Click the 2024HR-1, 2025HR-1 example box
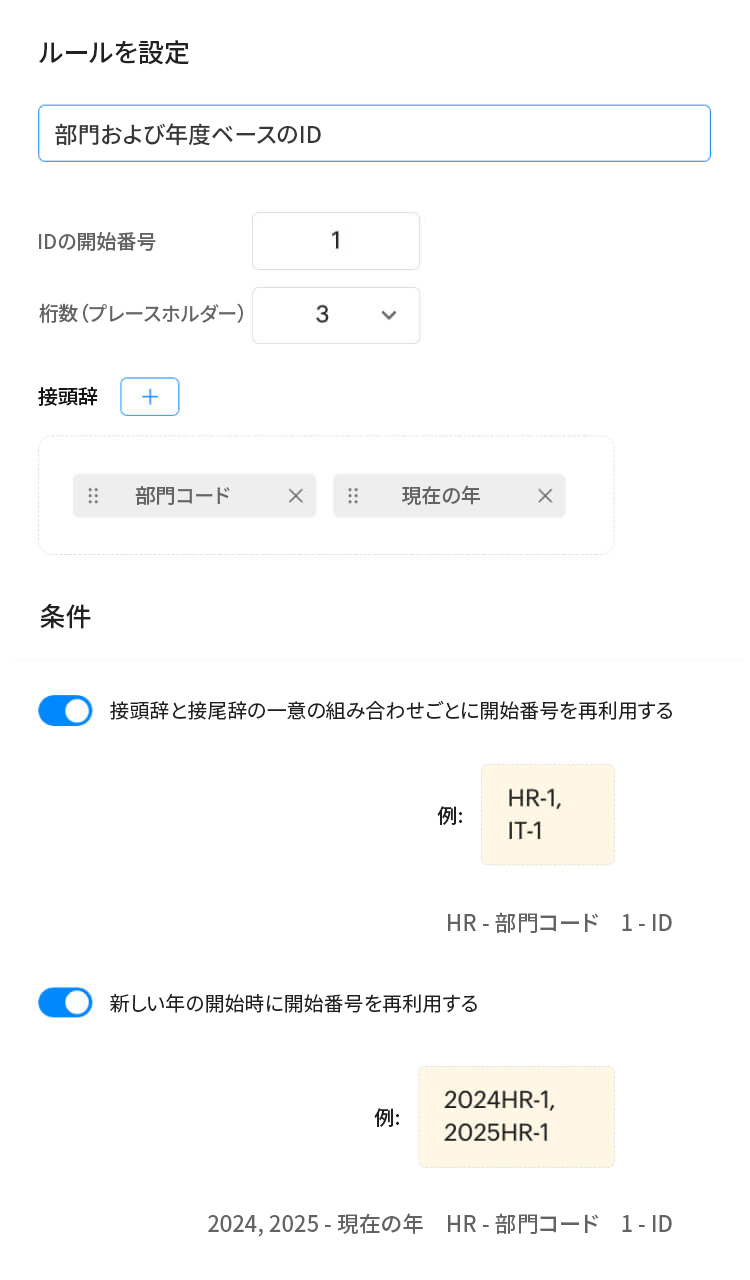 516,1116
